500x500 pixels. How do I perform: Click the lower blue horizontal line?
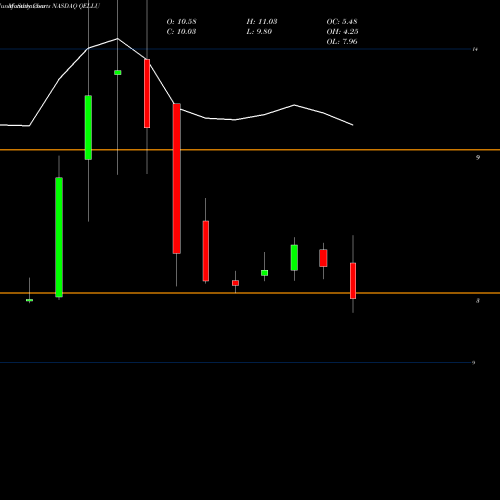235,362
